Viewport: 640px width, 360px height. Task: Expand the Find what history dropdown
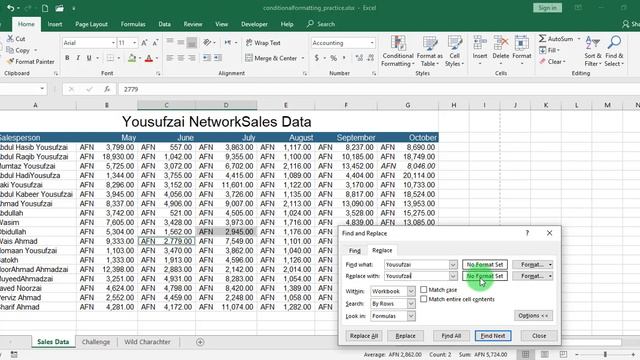click(453, 264)
